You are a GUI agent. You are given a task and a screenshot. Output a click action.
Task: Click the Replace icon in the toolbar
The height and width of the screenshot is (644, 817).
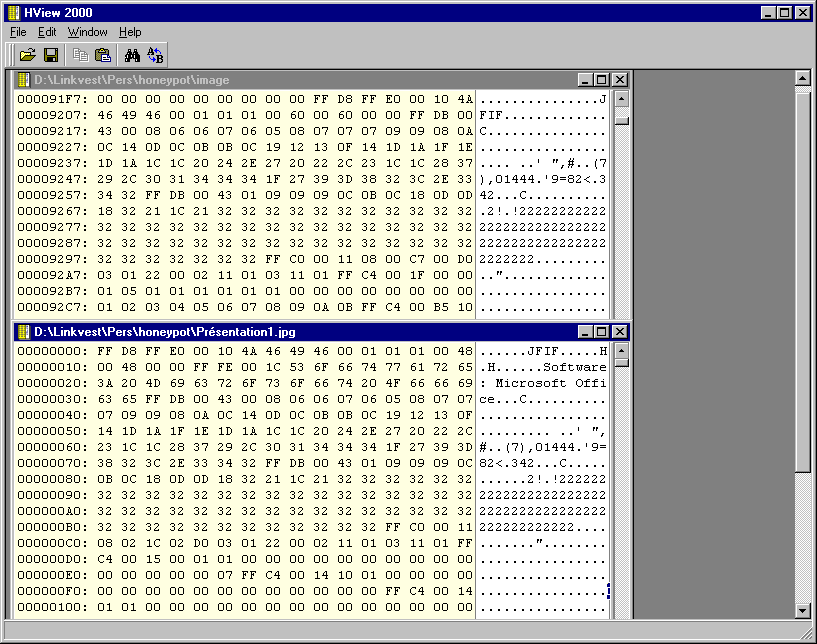tap(155, 55)
